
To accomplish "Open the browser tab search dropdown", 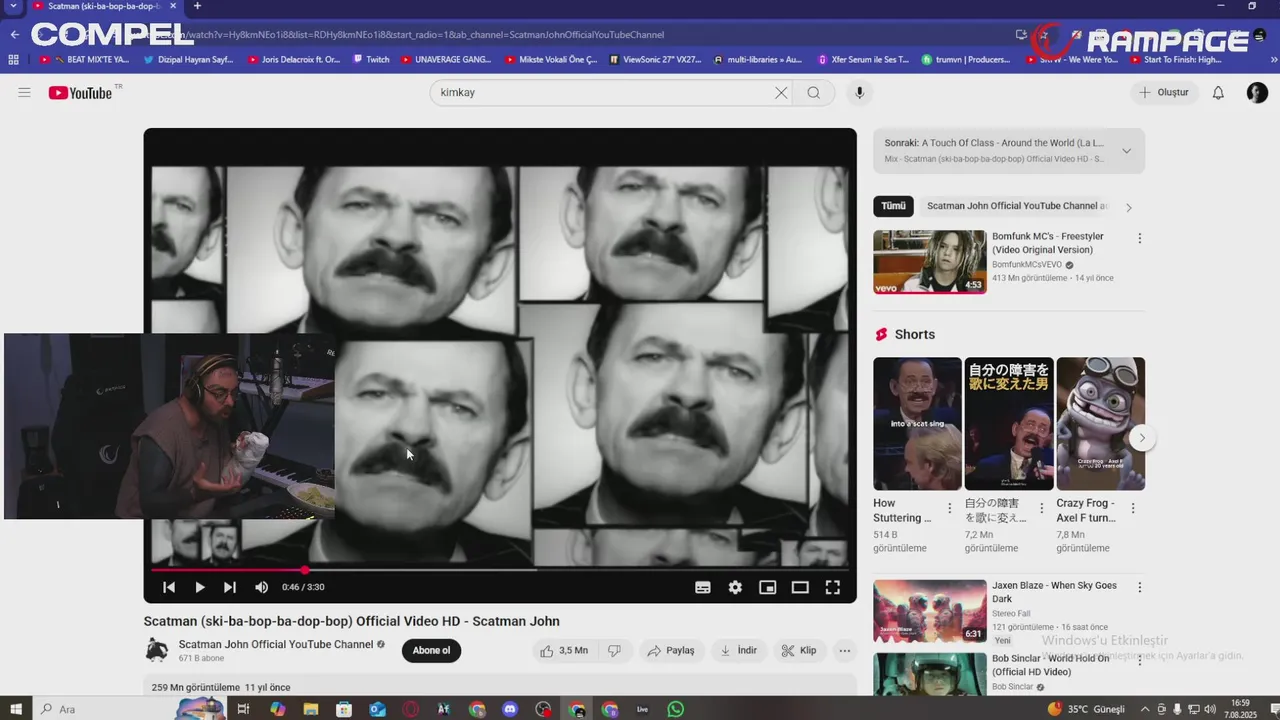I will 13,6.
